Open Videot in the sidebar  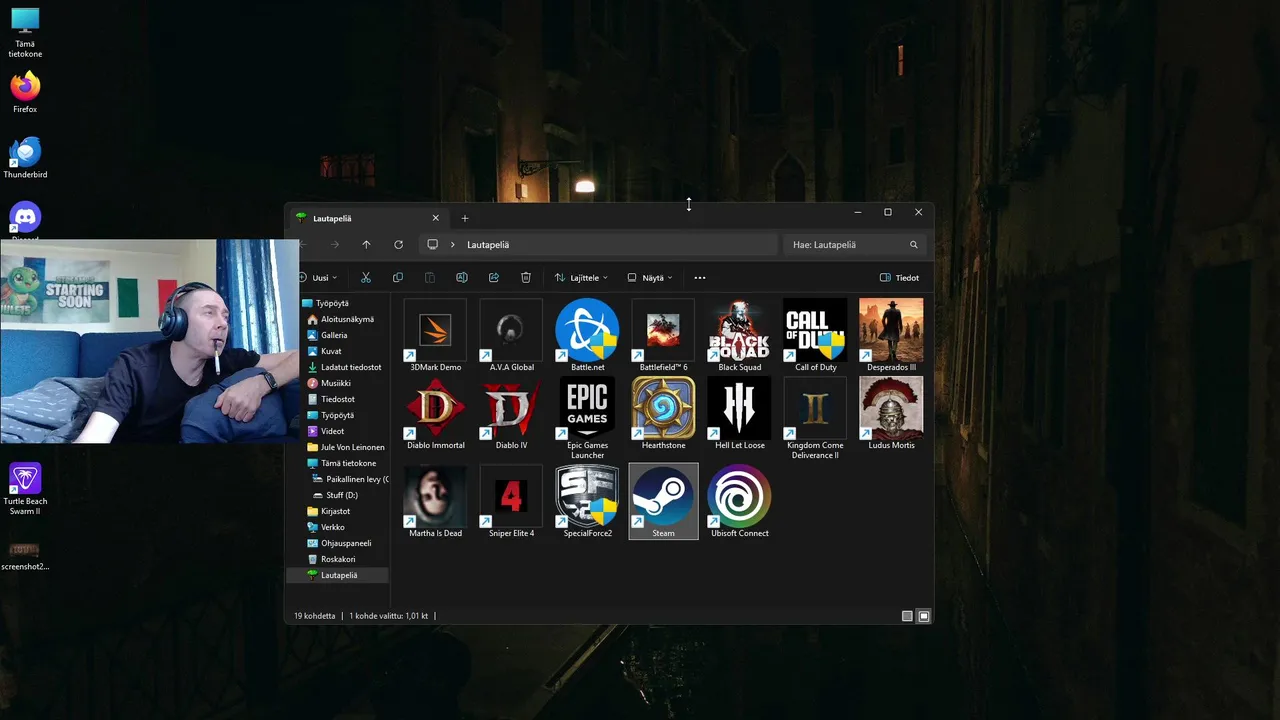click(x=332, y=431)
